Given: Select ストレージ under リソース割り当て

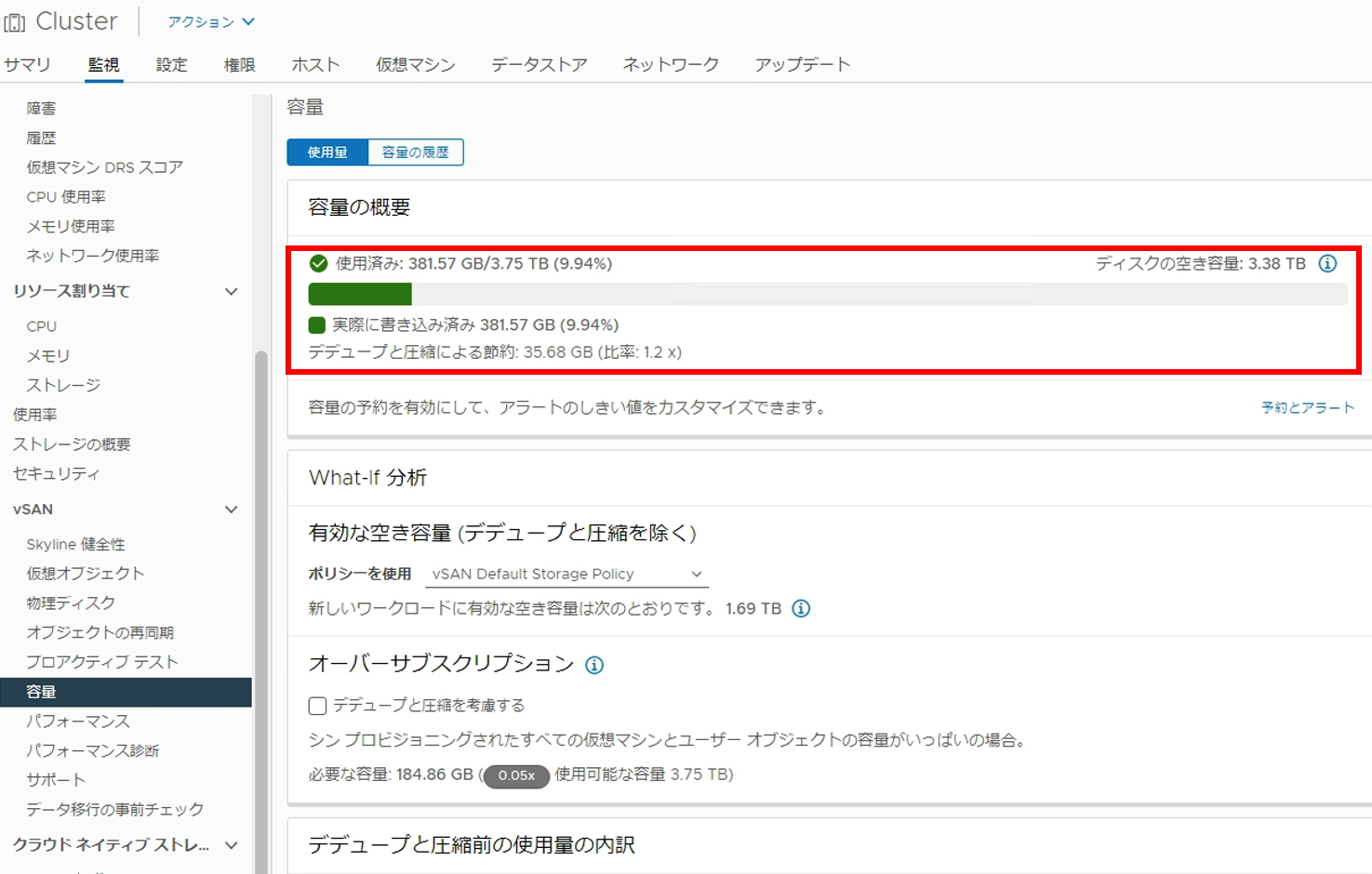Looking at the screenshot, I should click(63, 386).
